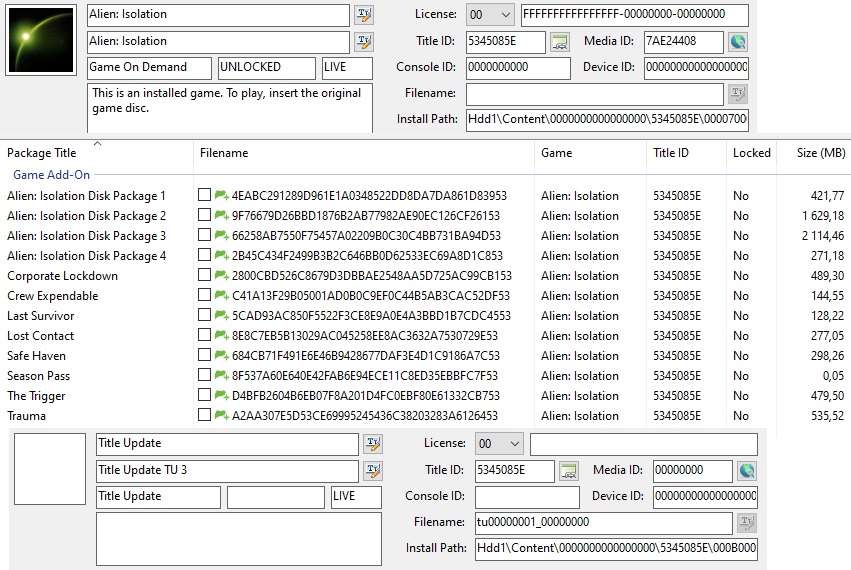Screen dimensions: 851x570
Task: Click the filename starting 66258AB7550F
Action: tap(366, 236)
